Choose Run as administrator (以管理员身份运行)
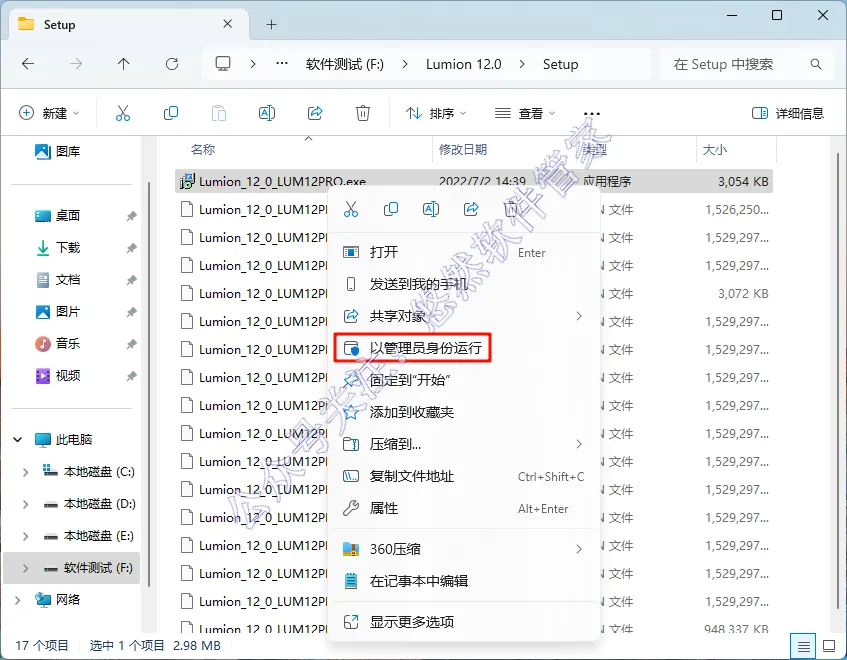The image size is (847, 660). [x=465, y=348]
